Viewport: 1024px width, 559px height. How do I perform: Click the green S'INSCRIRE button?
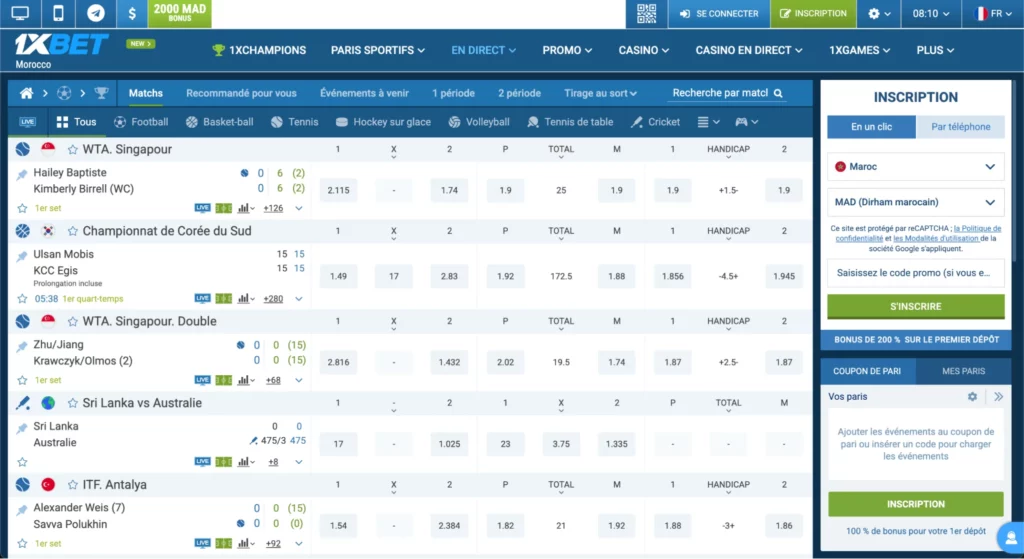(x=916, y=306)
